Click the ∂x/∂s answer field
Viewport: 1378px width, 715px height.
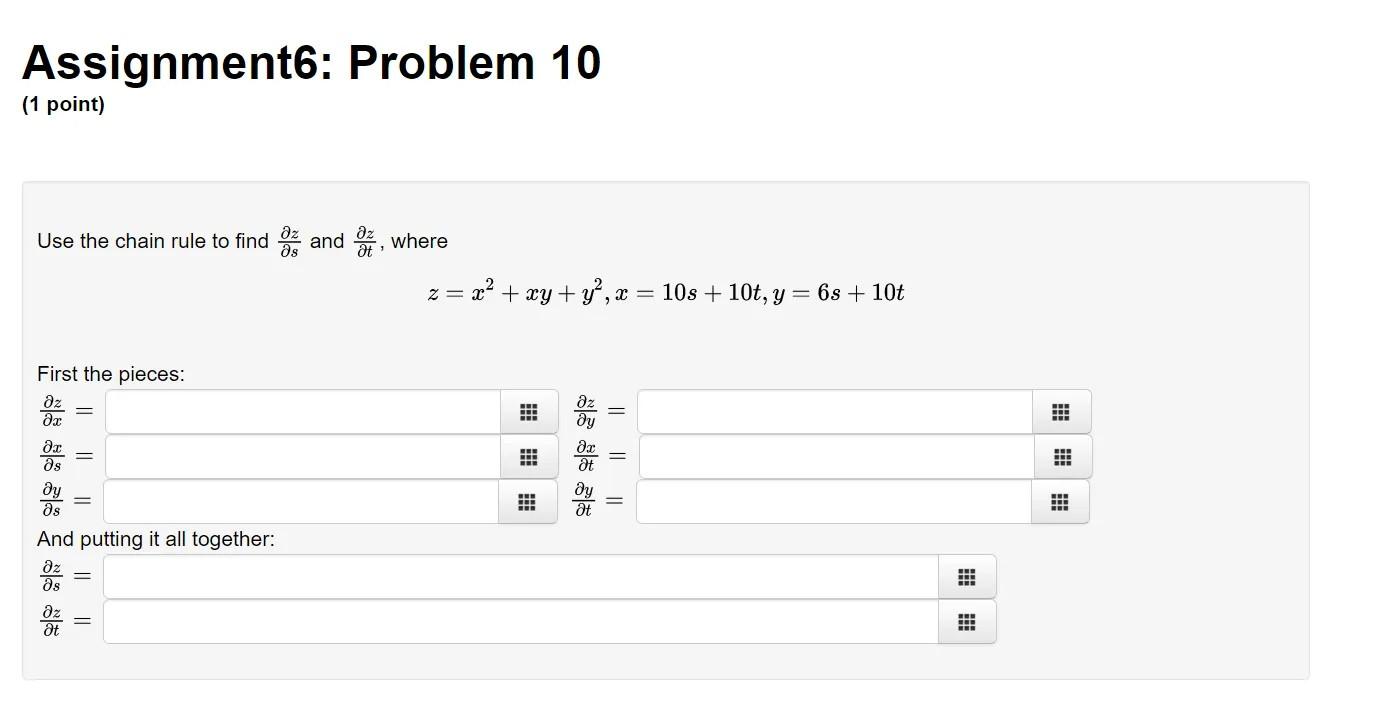point(300,456)
